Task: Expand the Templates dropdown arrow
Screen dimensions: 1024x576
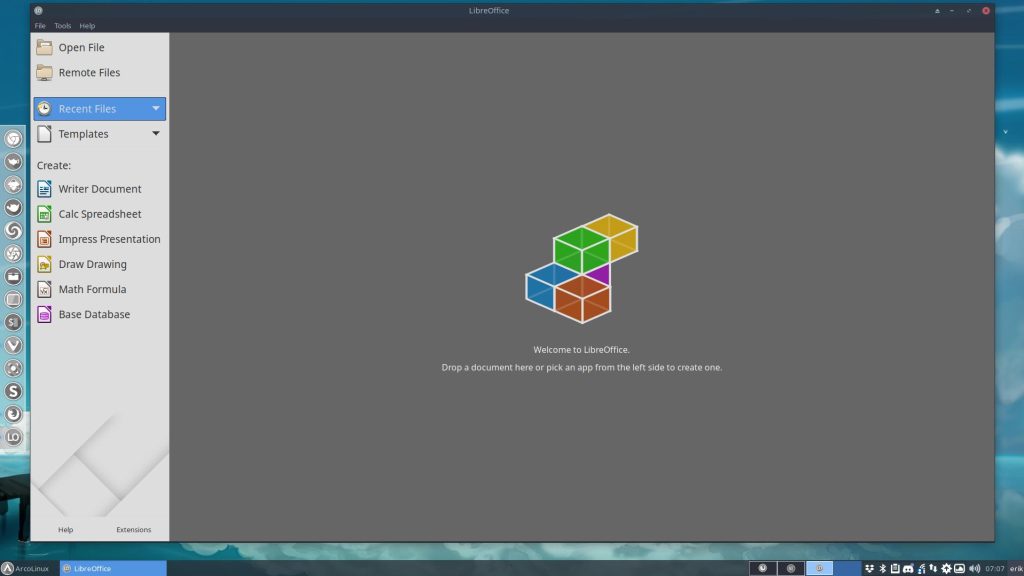Action: (x=156, y=133)
